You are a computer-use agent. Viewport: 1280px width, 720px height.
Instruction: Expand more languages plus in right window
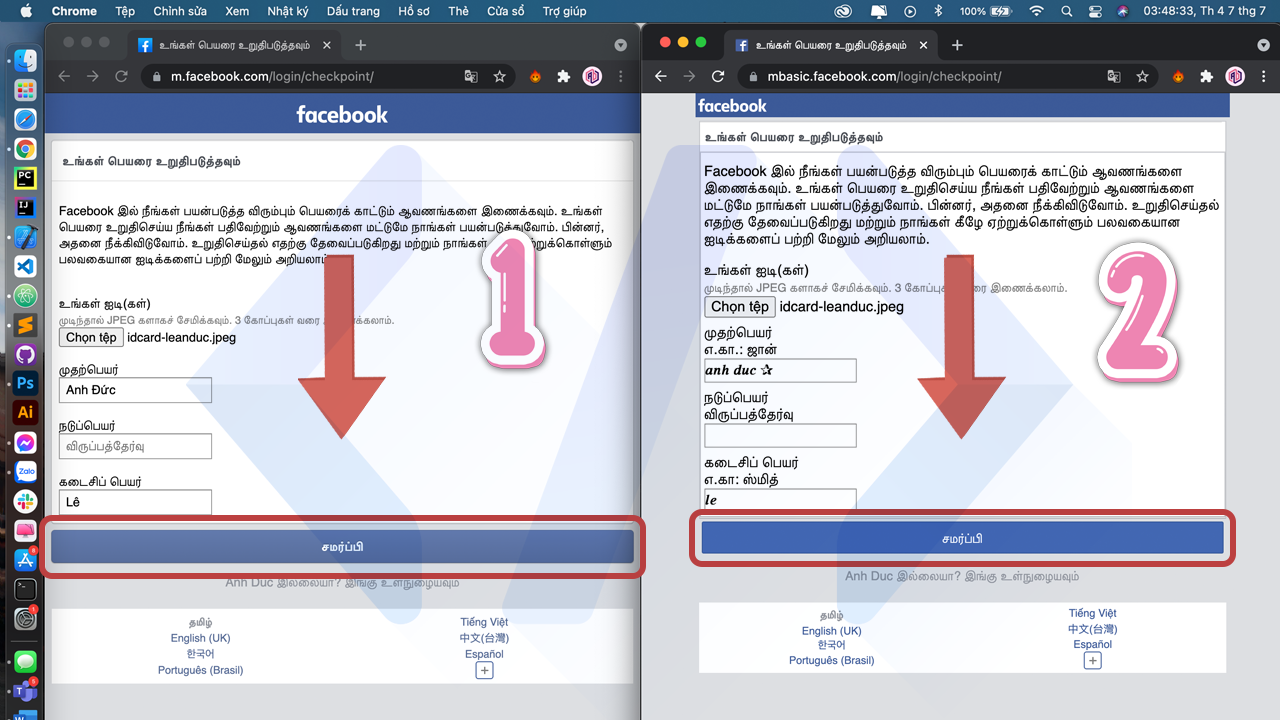coord(1092,661)
